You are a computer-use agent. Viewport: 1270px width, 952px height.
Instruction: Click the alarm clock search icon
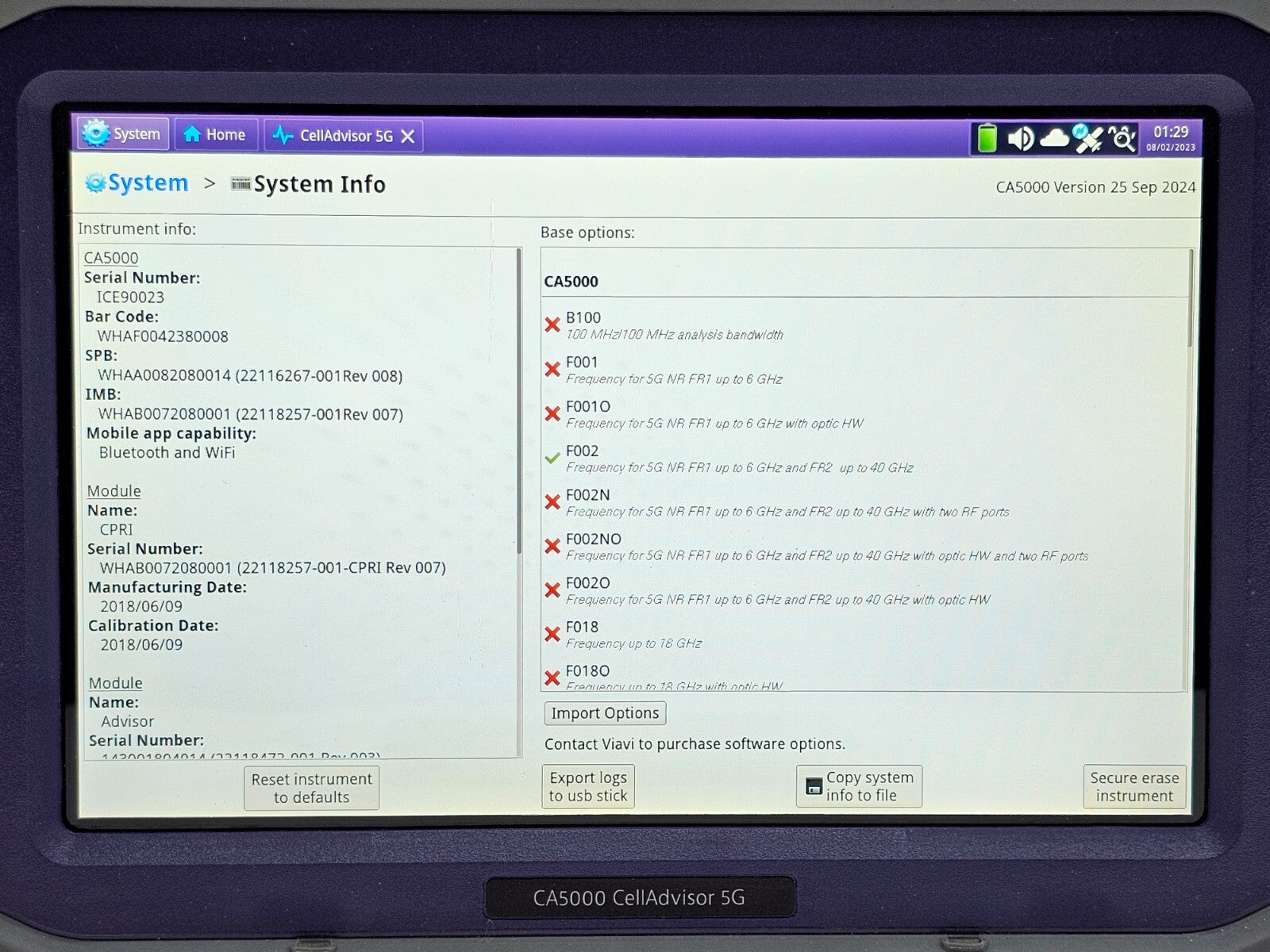point(1122,139)
